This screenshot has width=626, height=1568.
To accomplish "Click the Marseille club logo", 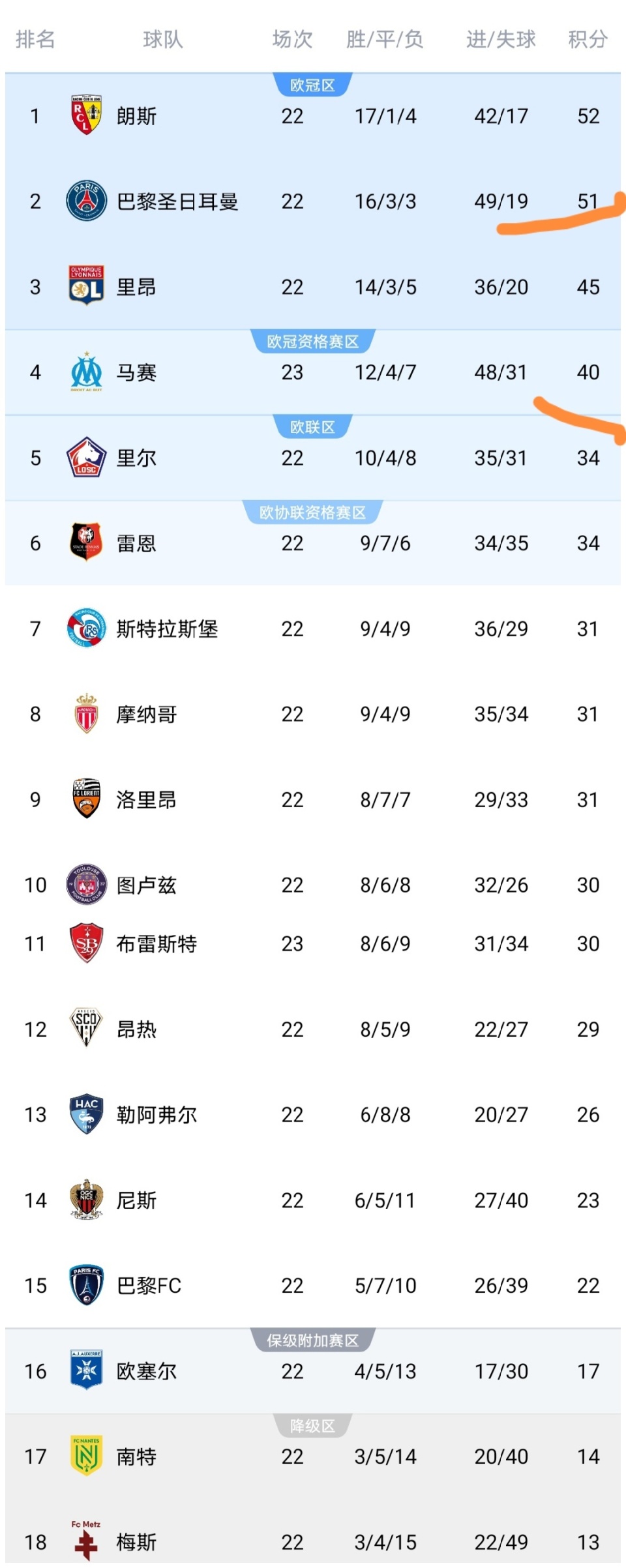I will coord(86,372).
